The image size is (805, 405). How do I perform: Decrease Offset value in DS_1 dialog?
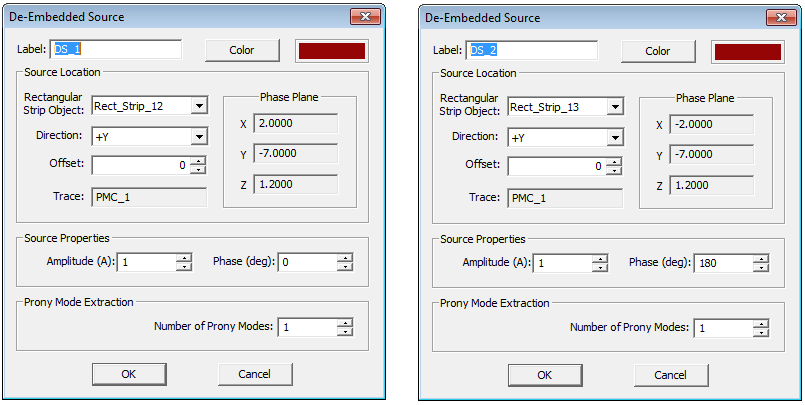pos(198,170)
